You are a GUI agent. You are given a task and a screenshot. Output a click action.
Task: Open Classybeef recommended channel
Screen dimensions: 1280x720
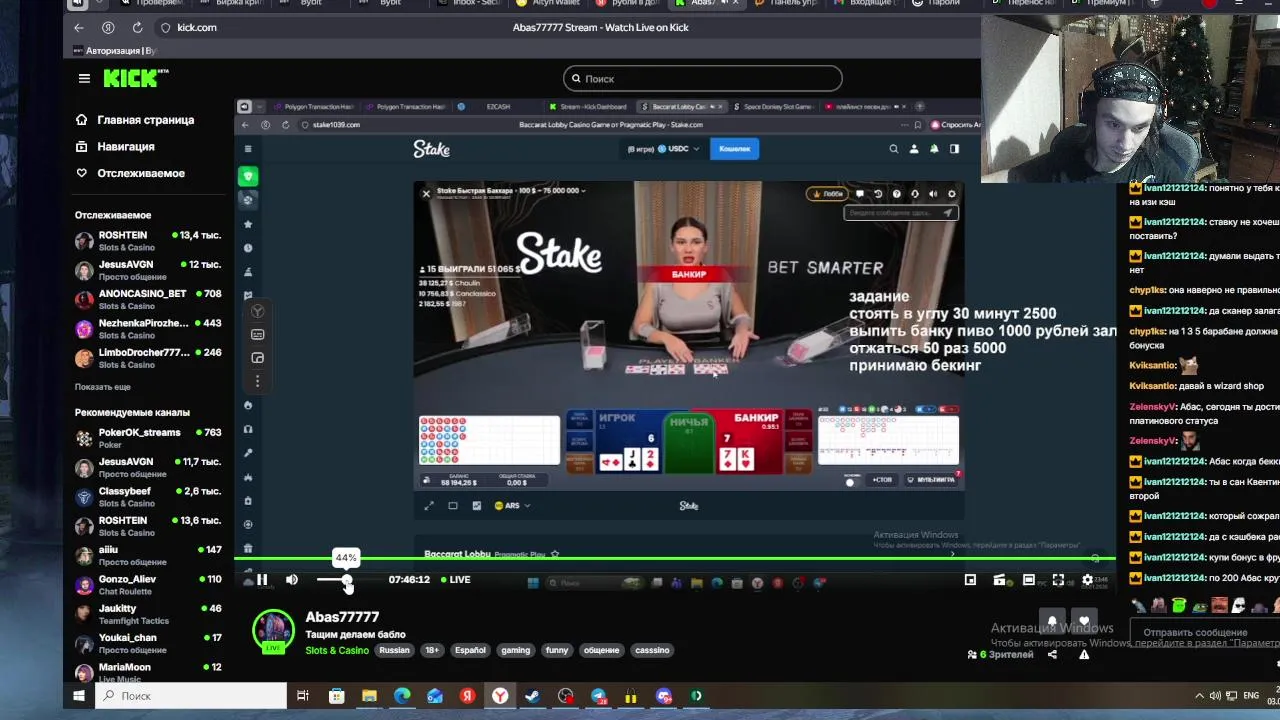pyautogui.click(x=148, y=497)
